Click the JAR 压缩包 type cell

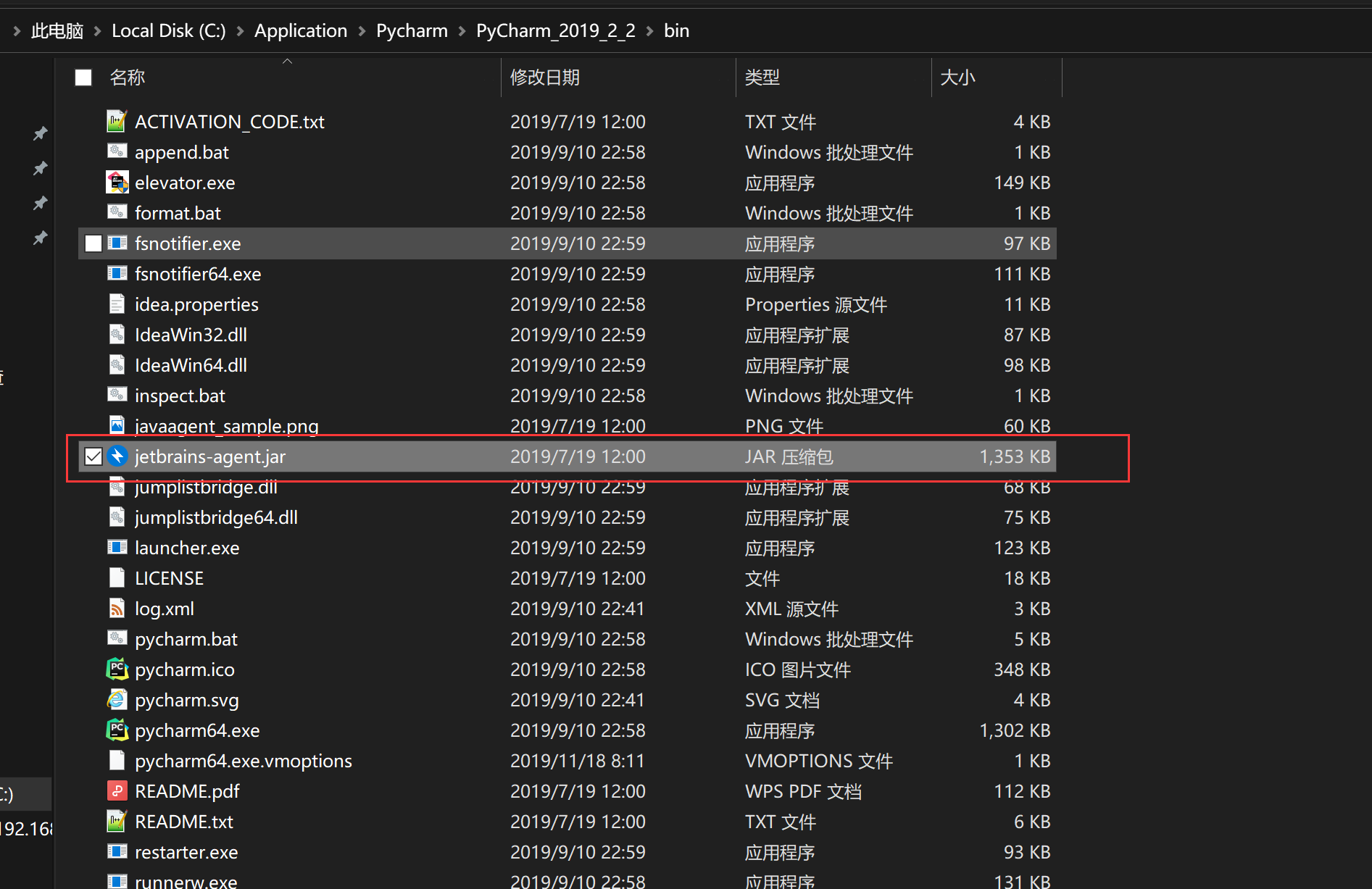click(789, 456)
